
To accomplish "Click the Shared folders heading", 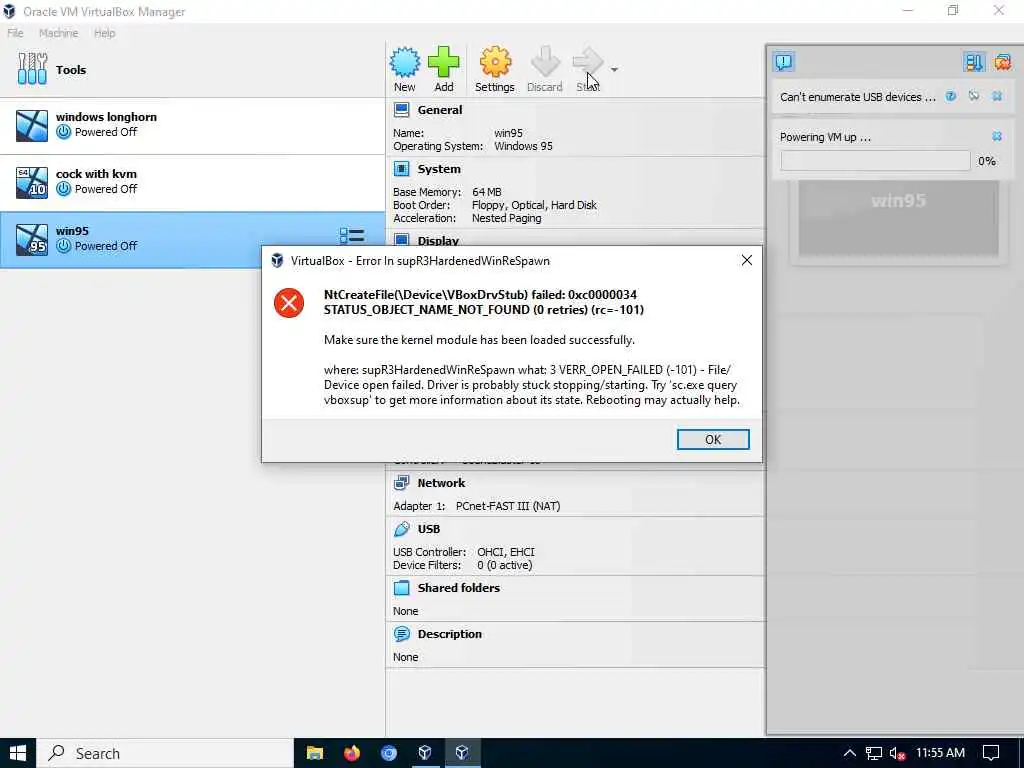I will [458, 588].
